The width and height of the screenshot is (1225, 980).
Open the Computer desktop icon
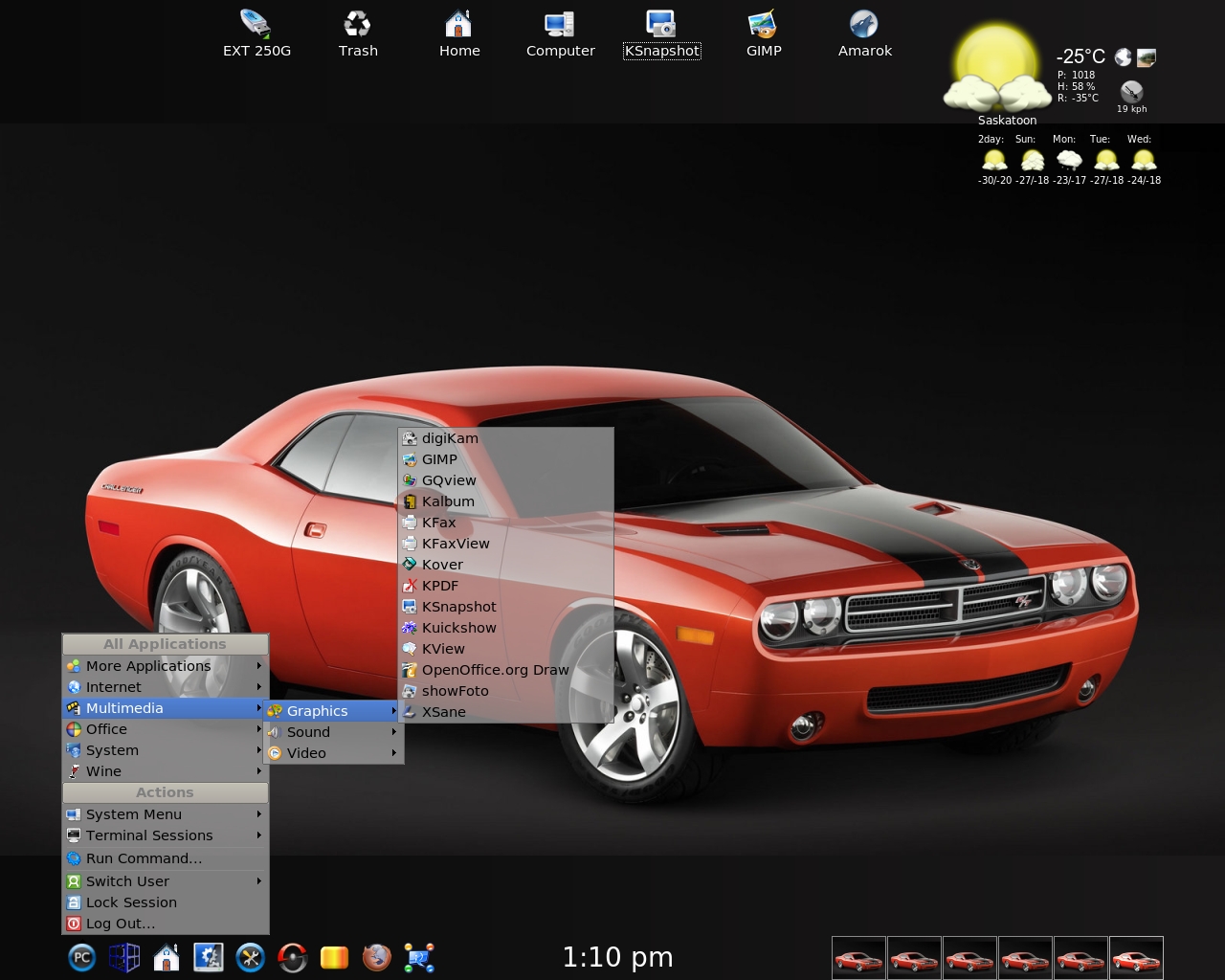tap(561, 33)
